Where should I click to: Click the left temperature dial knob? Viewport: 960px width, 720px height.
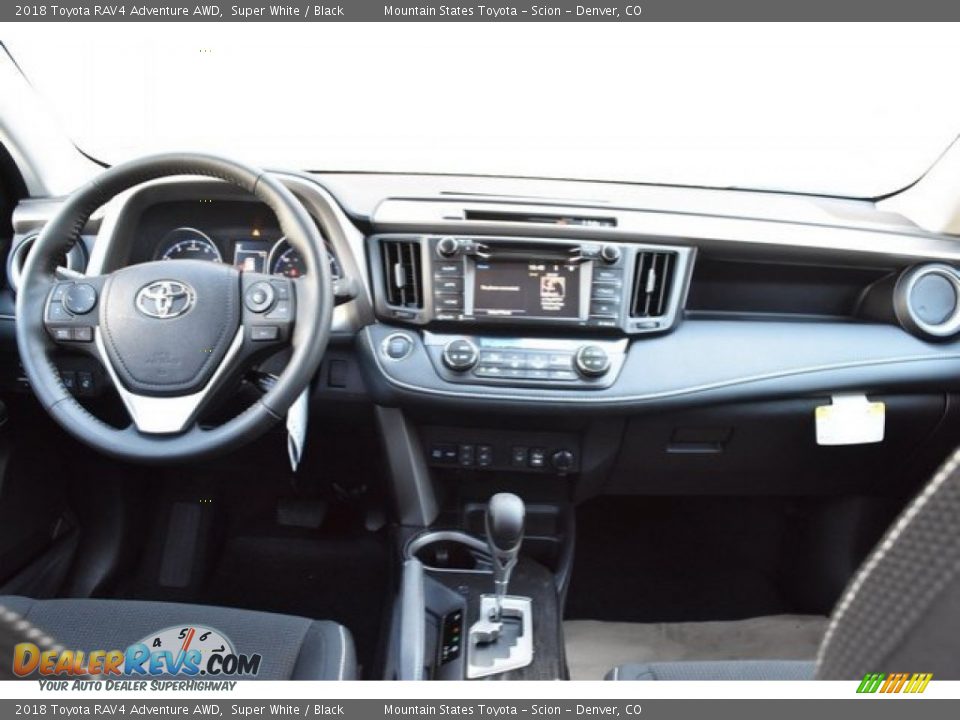[460, 357]
